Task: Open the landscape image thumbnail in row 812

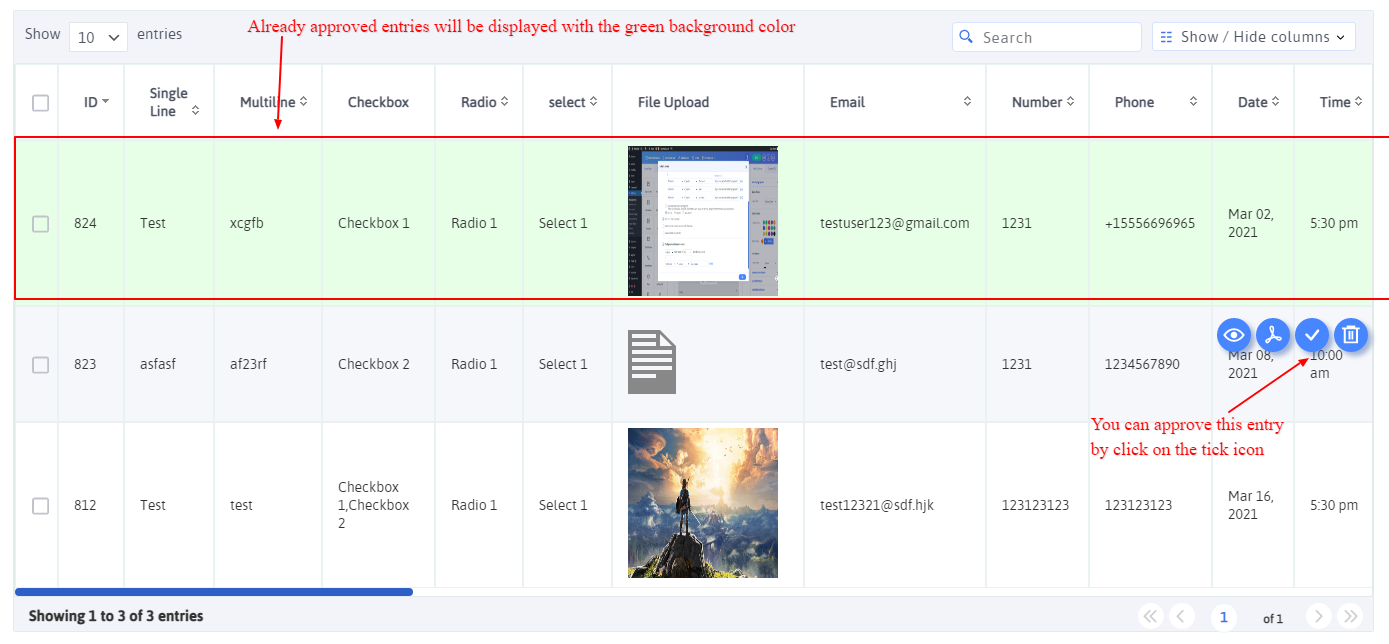Action: pos(703,503)
